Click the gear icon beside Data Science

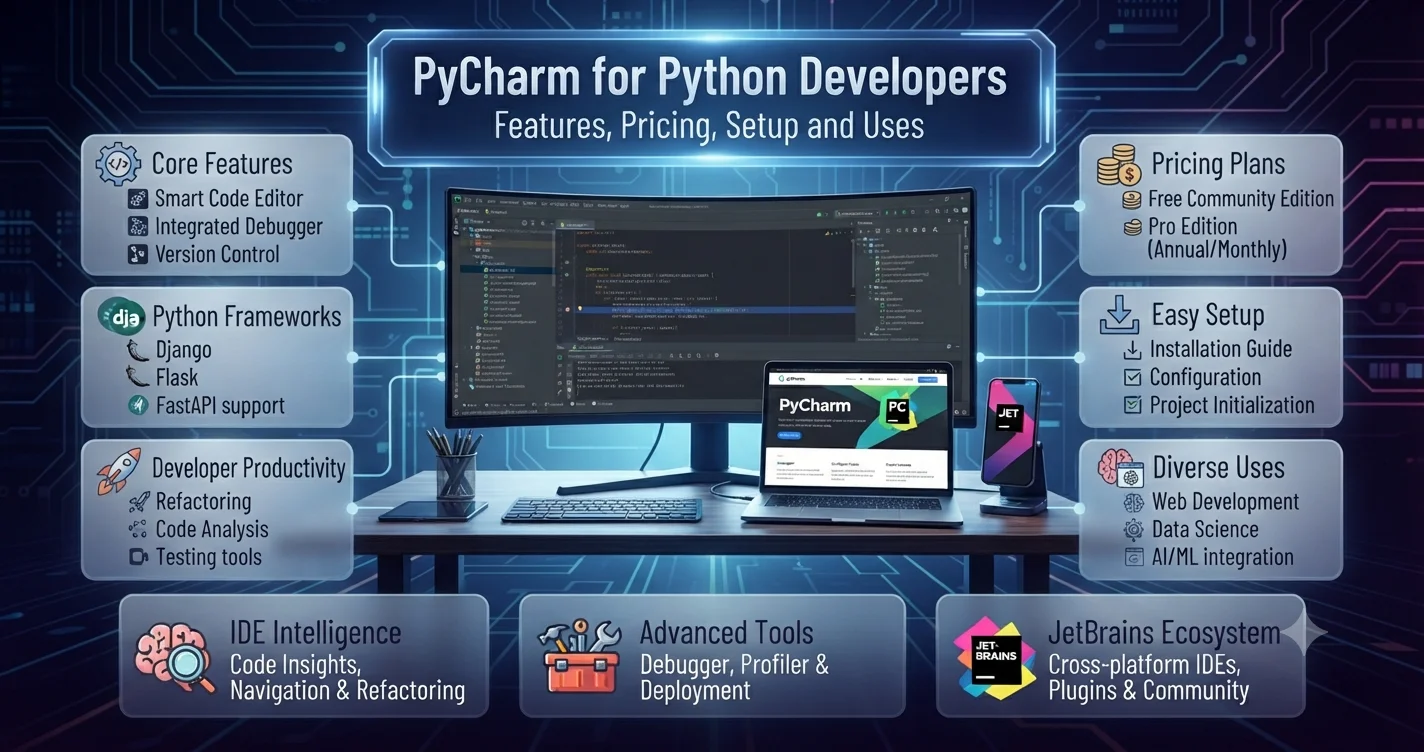[1134, 529]
